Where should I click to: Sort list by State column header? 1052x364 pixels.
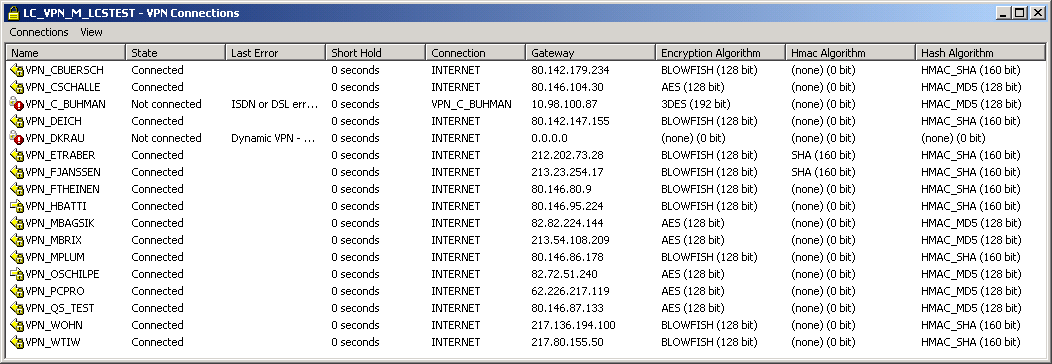pos(176,53)
